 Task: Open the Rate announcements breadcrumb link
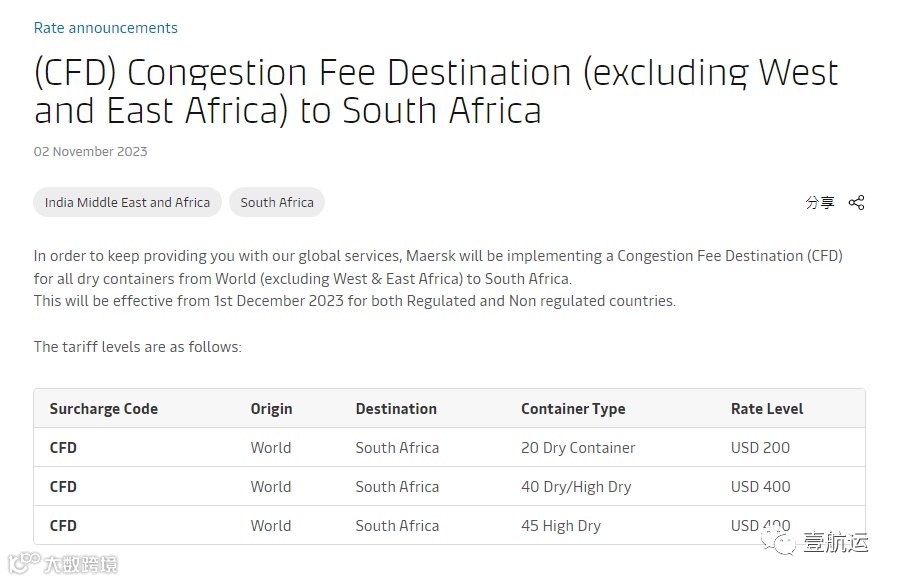pyautogui.click(x=106, y=28)
